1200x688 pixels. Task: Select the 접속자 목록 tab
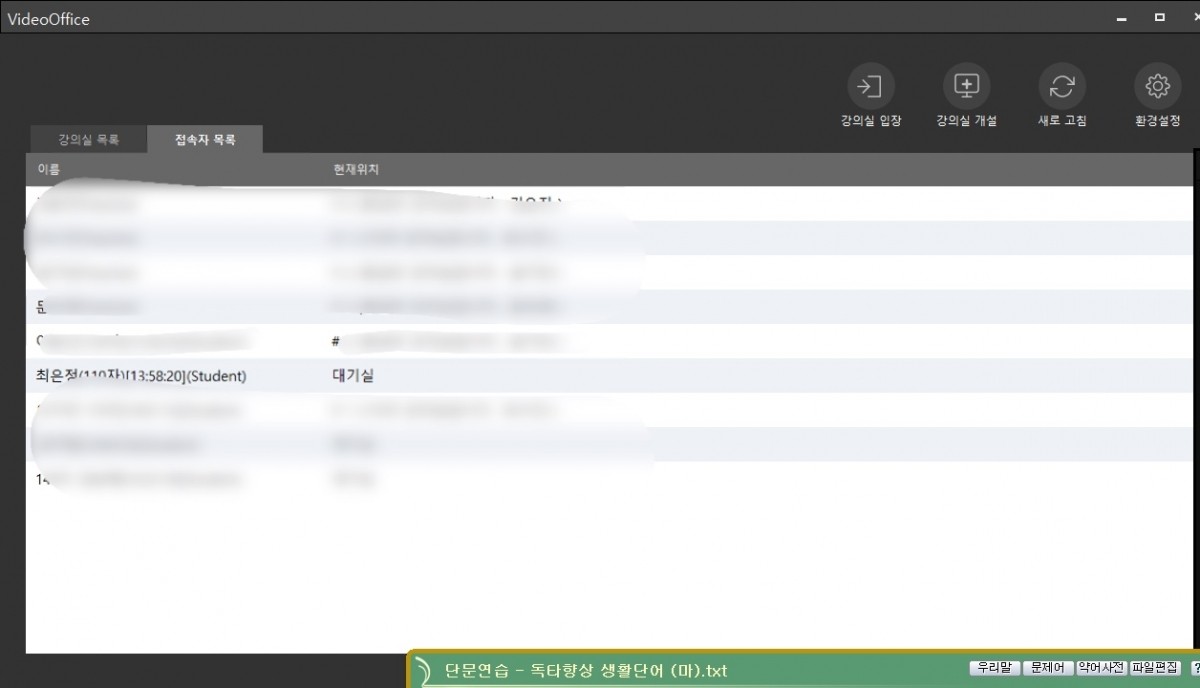point(205,140)
